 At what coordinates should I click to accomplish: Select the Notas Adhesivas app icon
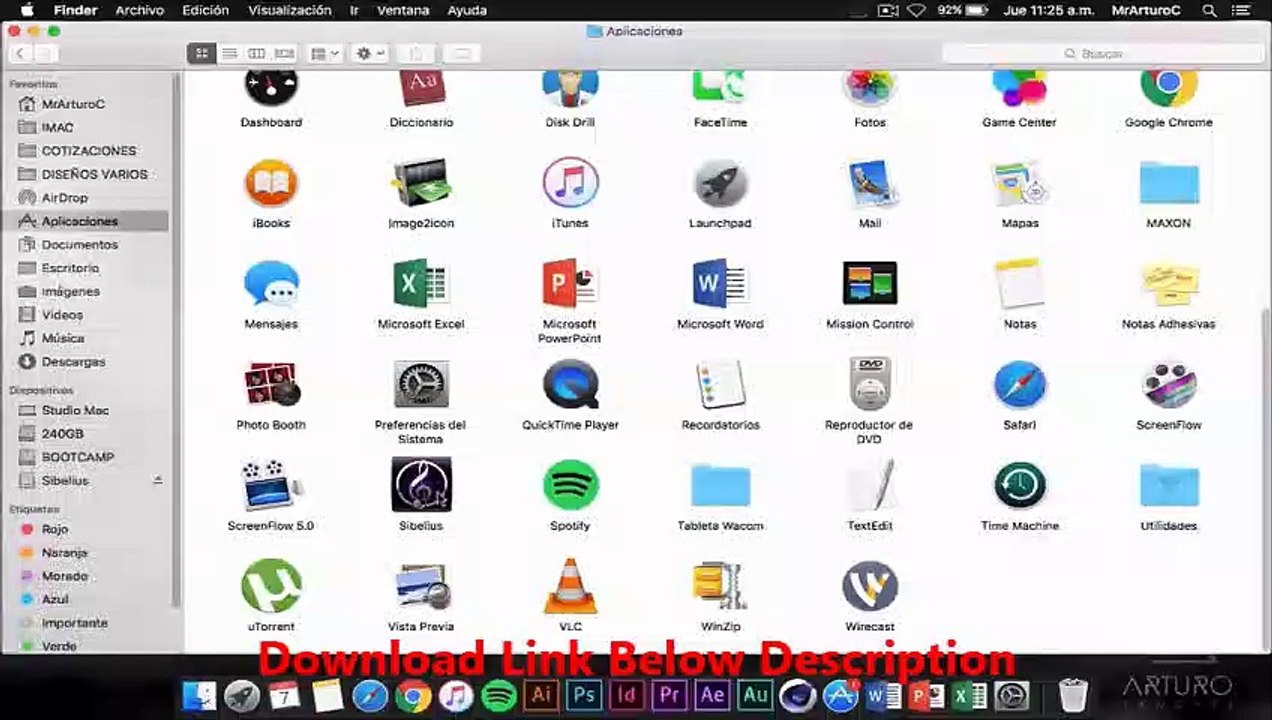pos(1168,285)
